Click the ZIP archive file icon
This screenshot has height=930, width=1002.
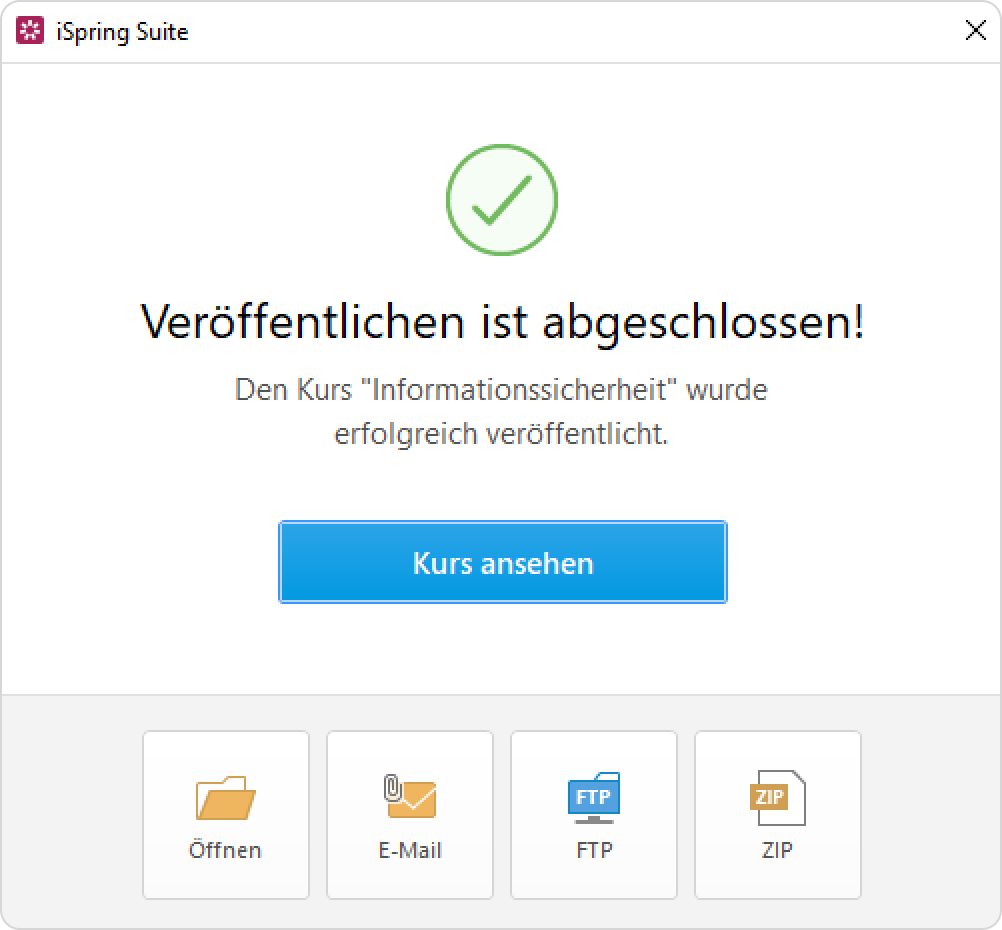point(777,797)
